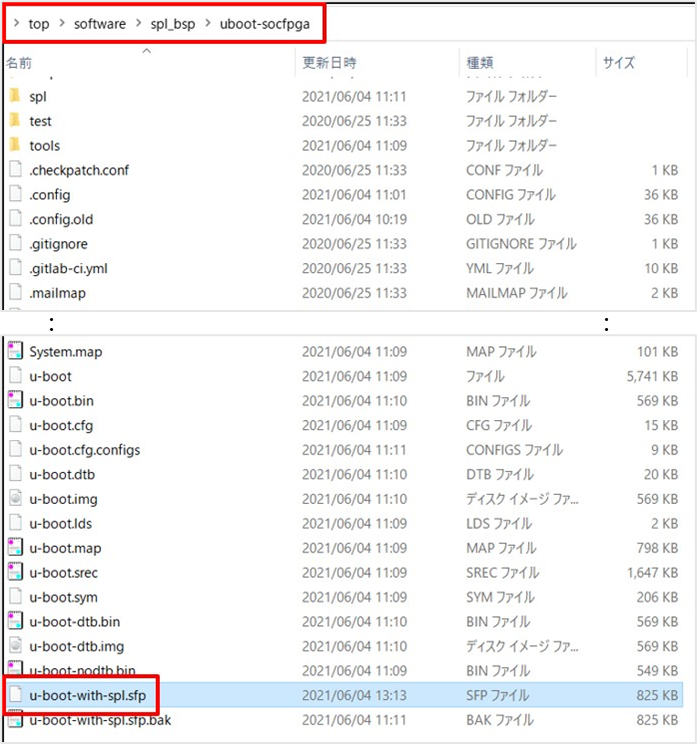Select the u-boot.bin file icon
The height and width of the screenshot is (744, 697).
(x=15, y=400)
